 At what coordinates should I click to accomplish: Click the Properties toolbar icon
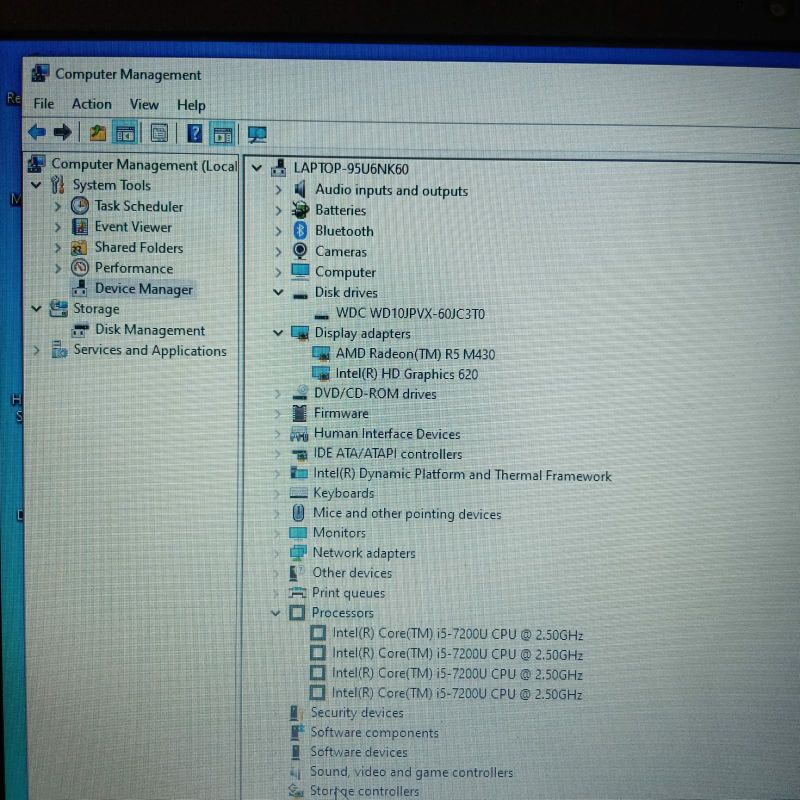[x=159, y=133]
